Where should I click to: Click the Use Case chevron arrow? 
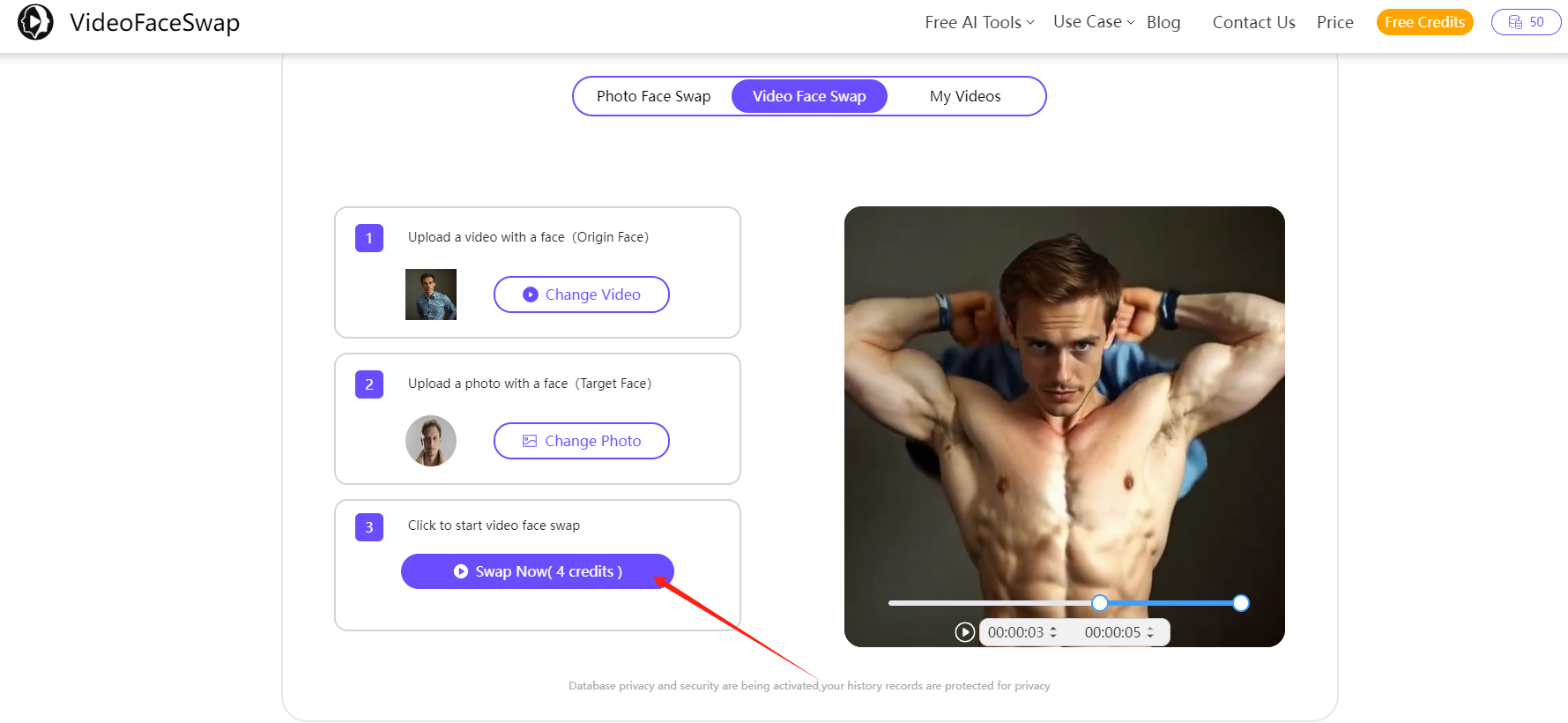tap(1131, 23)
